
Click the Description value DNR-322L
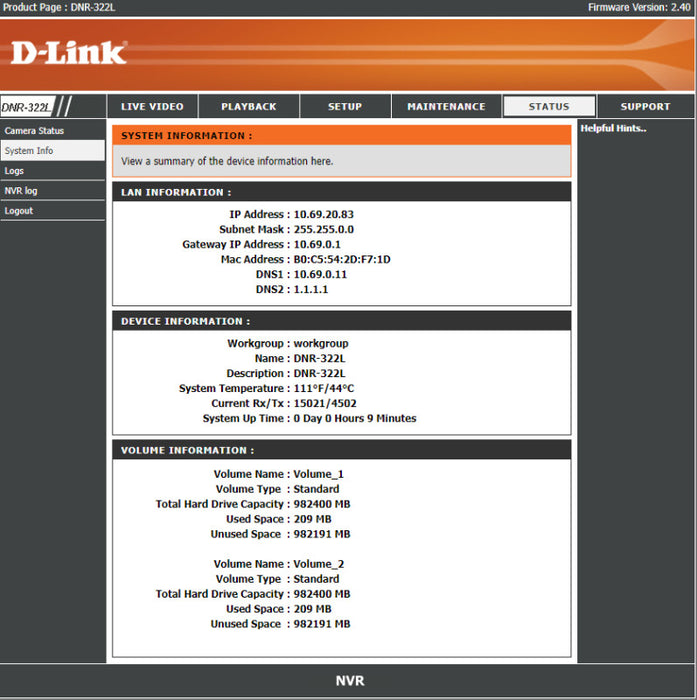(x=319, y=374)
